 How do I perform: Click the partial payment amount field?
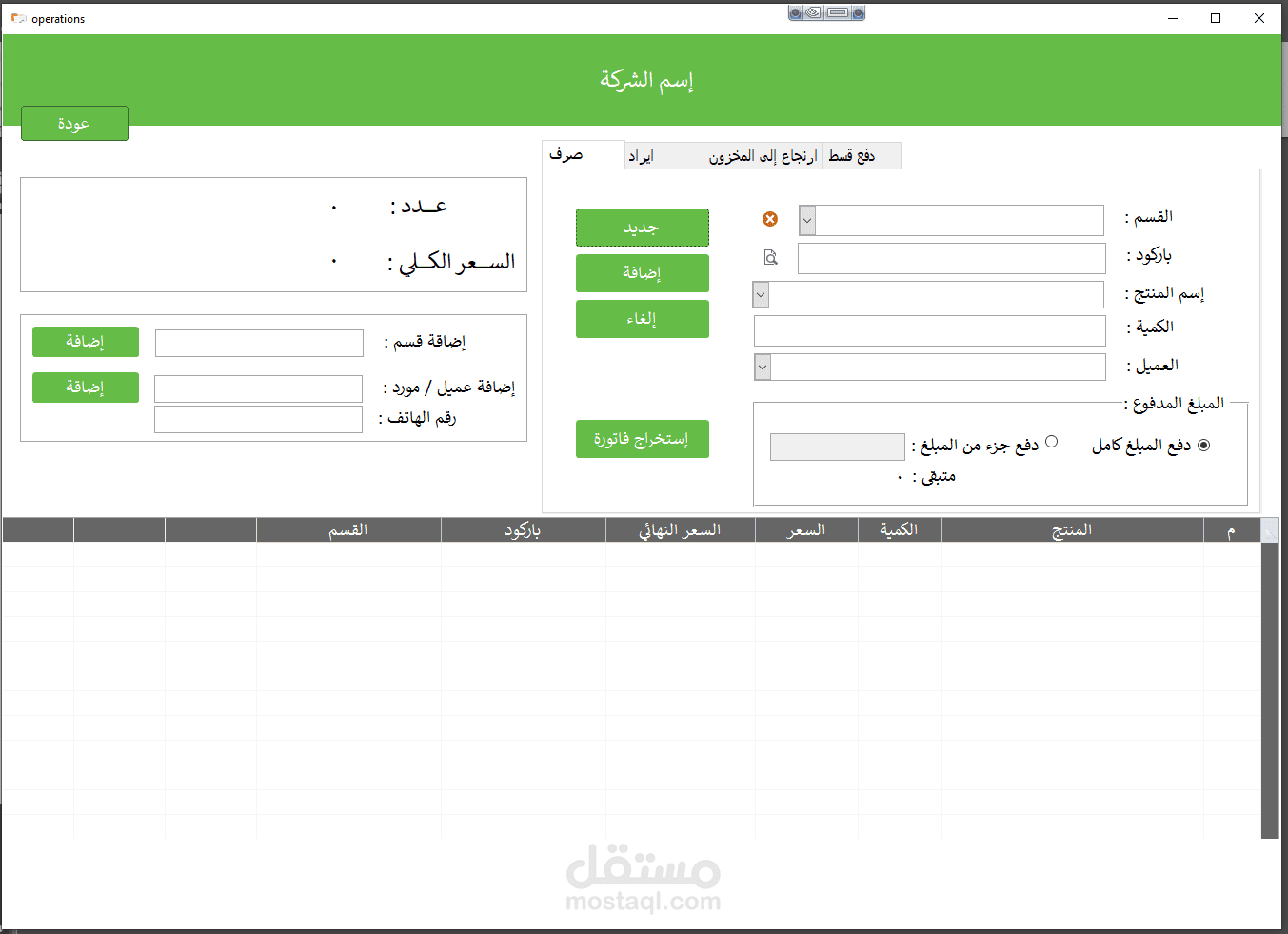click(x=838, y=447)
